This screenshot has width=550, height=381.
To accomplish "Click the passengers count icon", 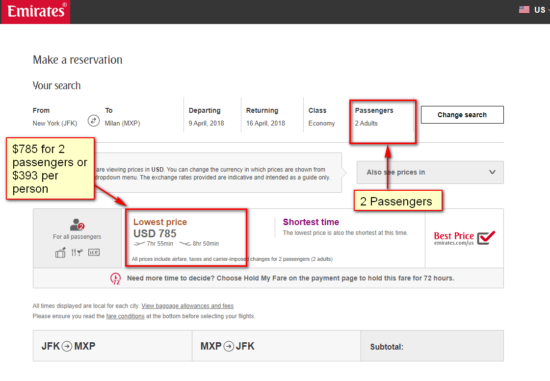I will click(x=77, y=225).
